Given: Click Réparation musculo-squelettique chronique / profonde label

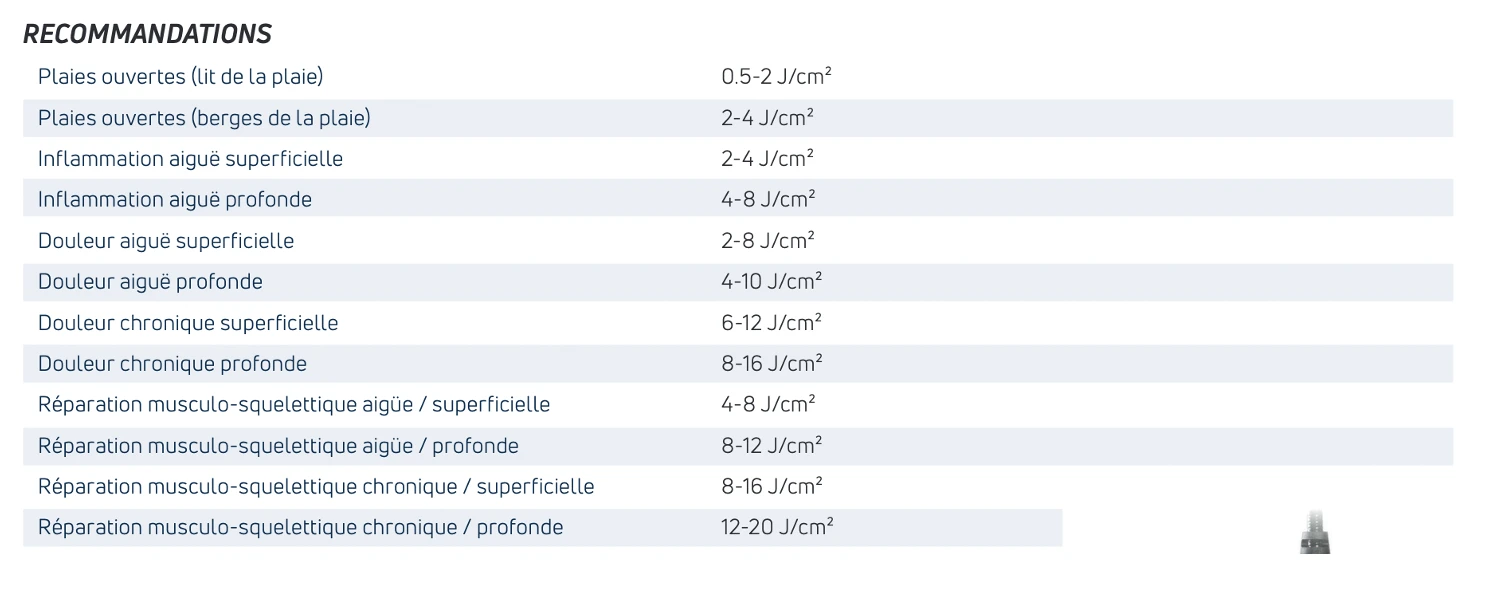Looking at the screenshot, I should click(300, 528).
